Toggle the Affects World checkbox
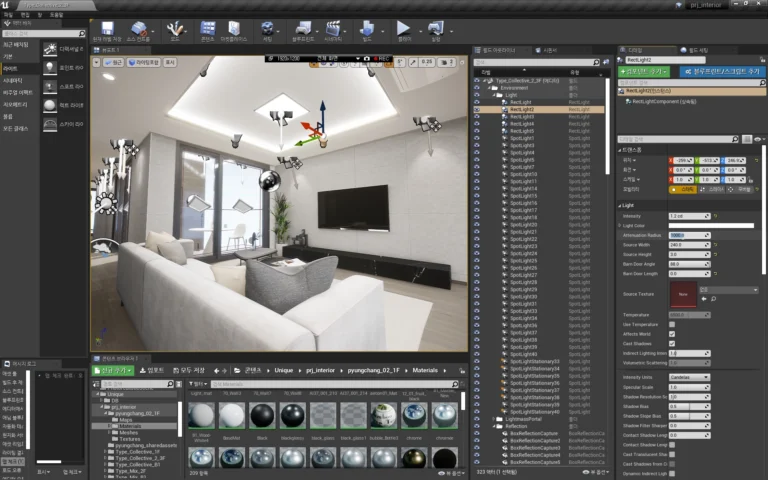 [x=672, y=334]
